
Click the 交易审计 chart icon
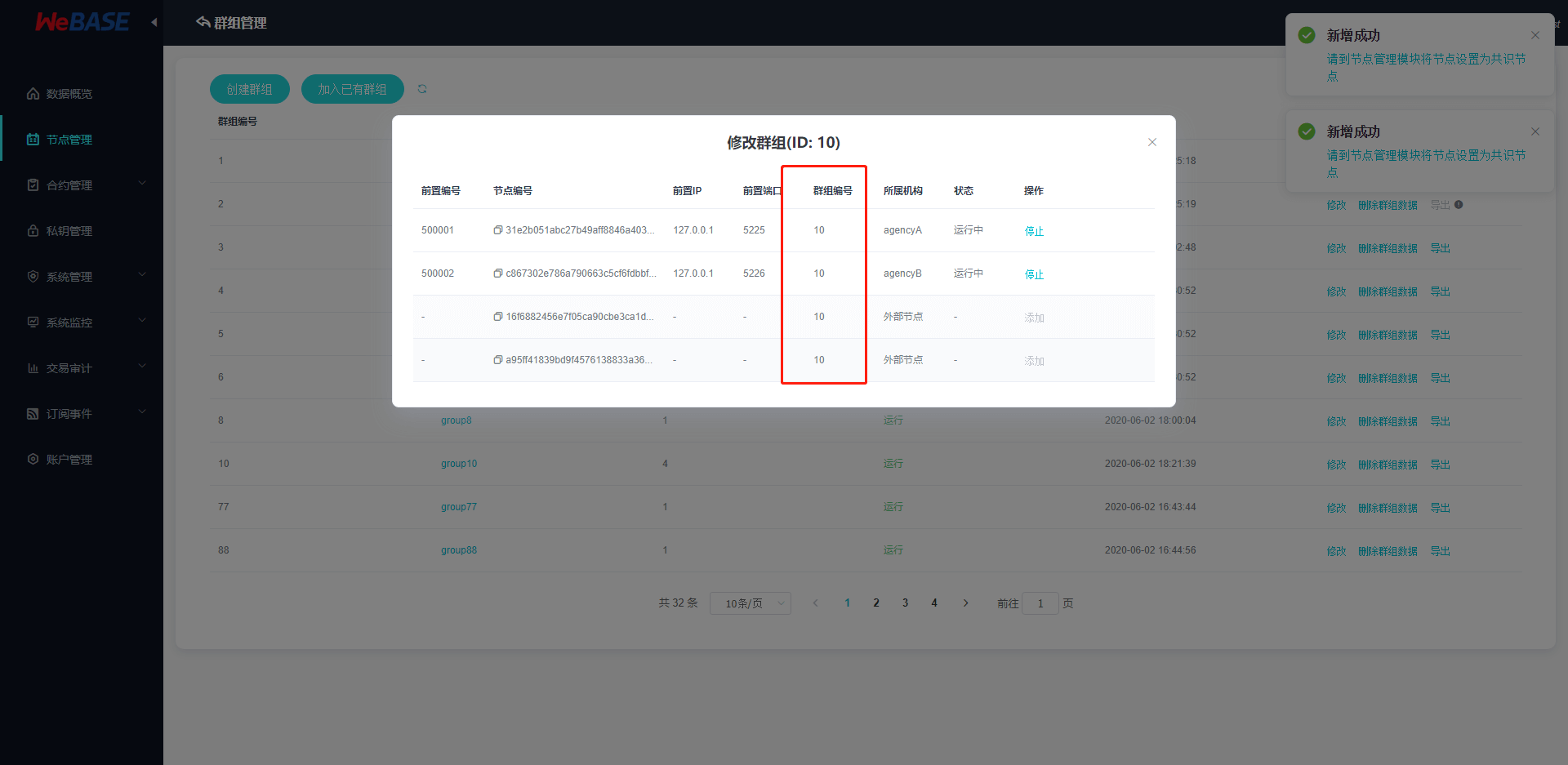pyautogui.click(x=33, y=368)
